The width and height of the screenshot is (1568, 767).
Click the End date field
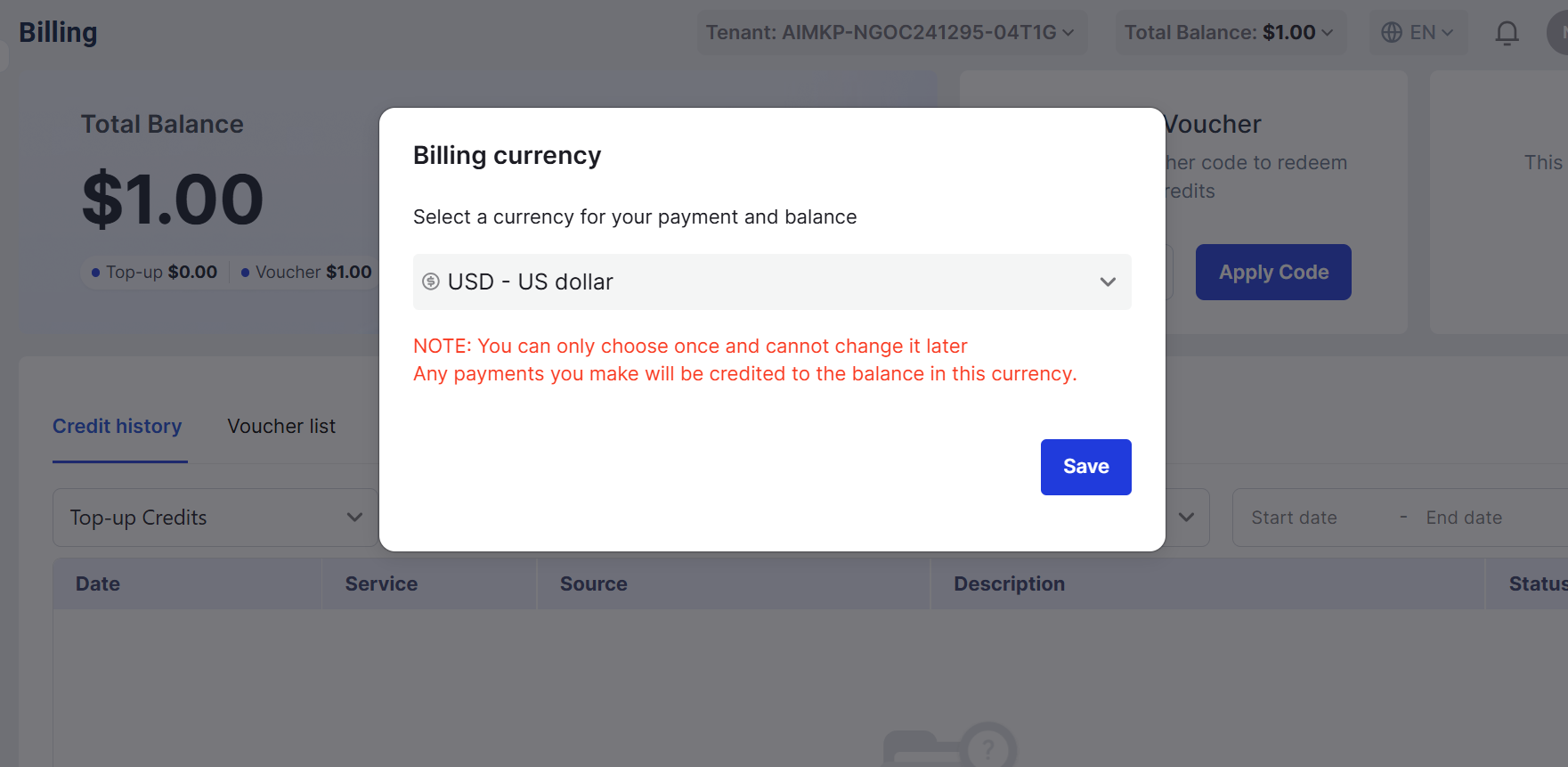tap(1464, 518)
